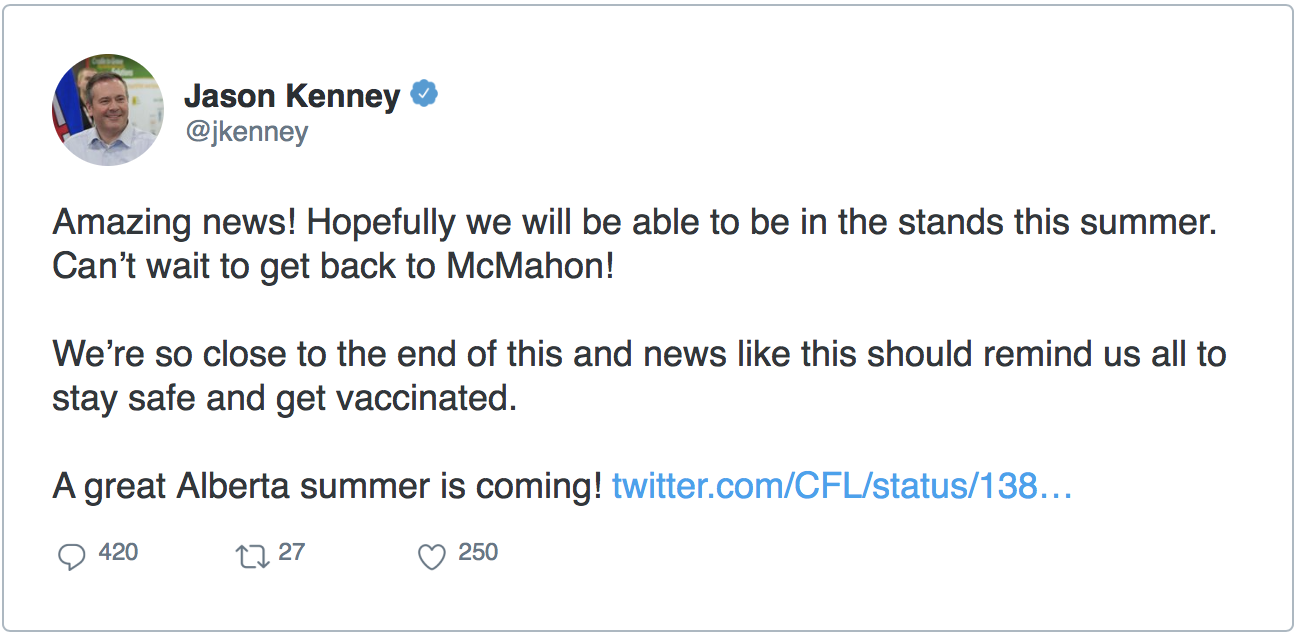
Task: Like the tweet with the heart icon
Action: [431, 556]
